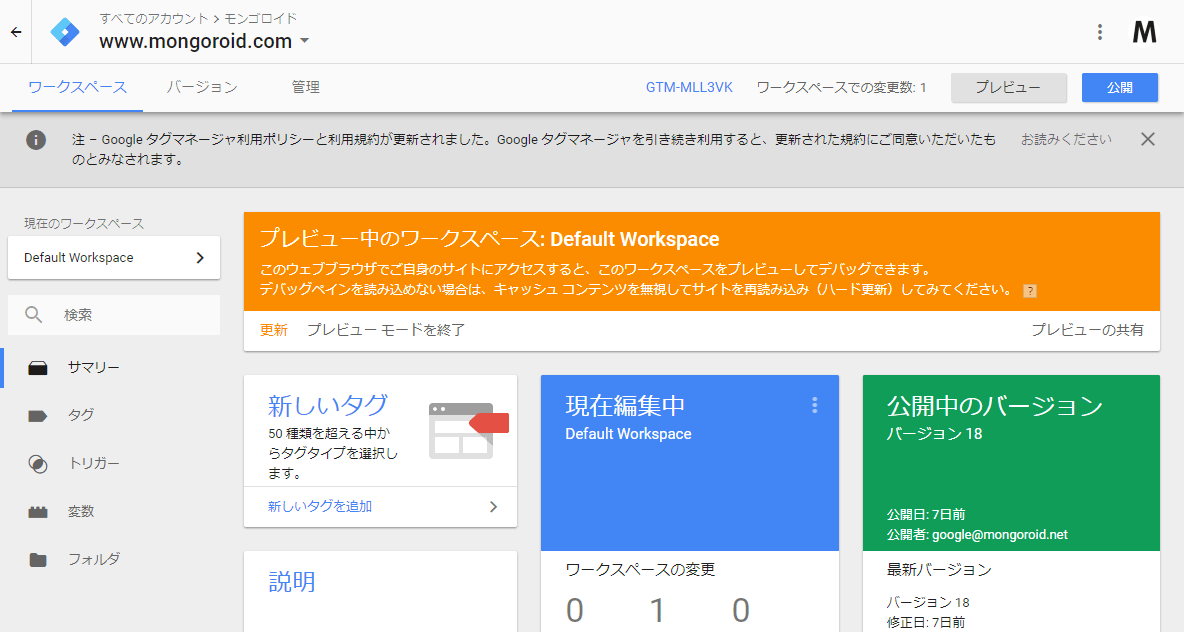Open トリガー in the sidebar
This screenshot has width=1184, height=632.
(94, 464)
